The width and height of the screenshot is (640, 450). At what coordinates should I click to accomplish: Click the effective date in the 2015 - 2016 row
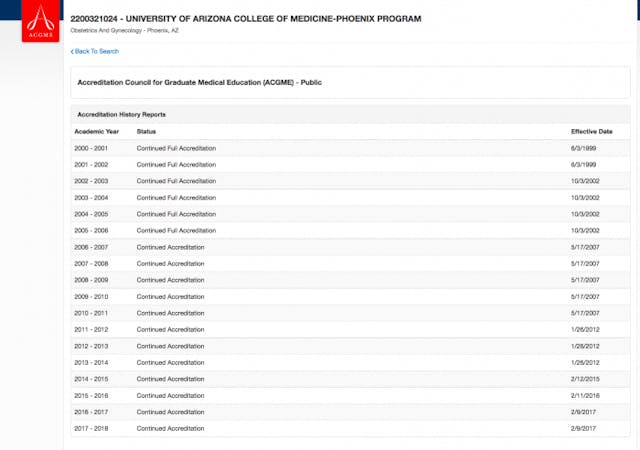(585, 395)
